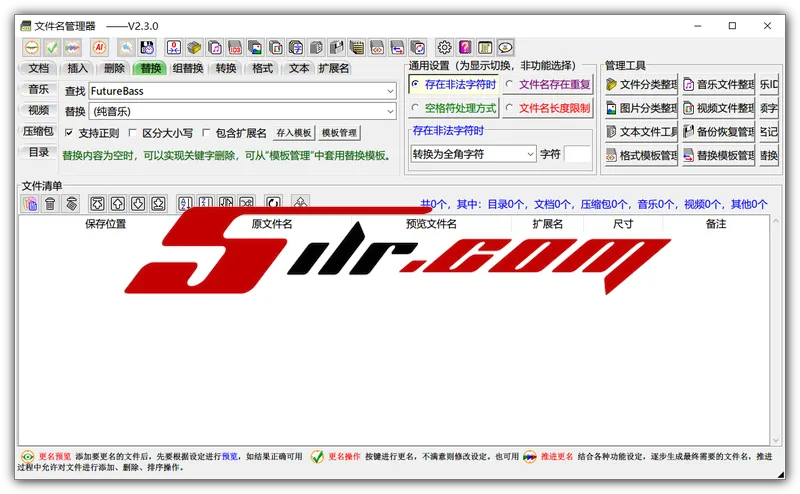The image size is (800, 494).
Task: Click the 保存位置 column header
Action: pos(105,224)
